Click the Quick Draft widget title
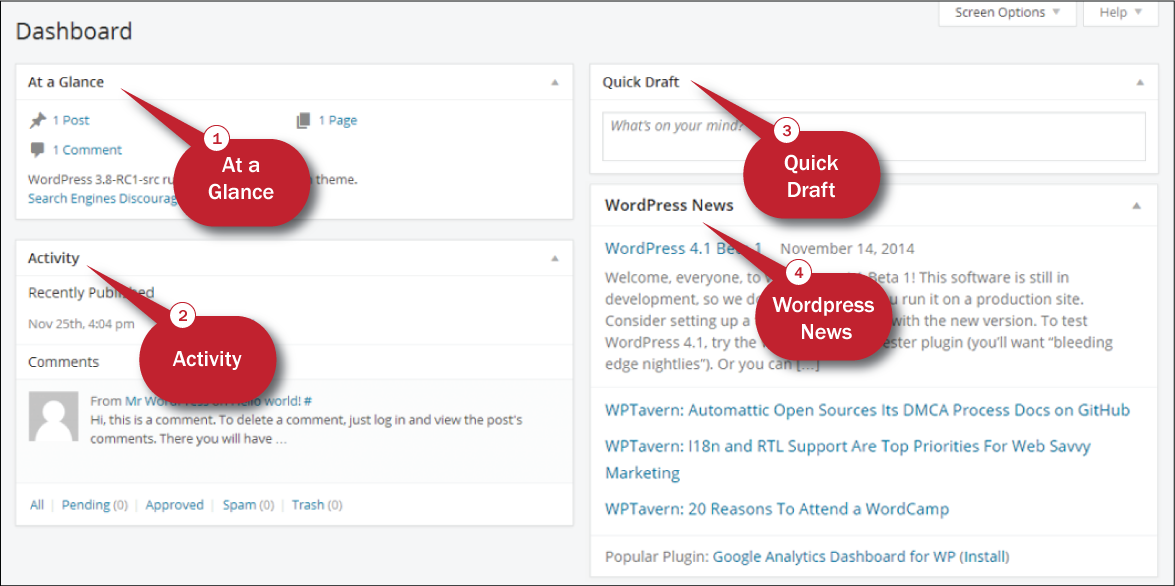 coord(641,82)
